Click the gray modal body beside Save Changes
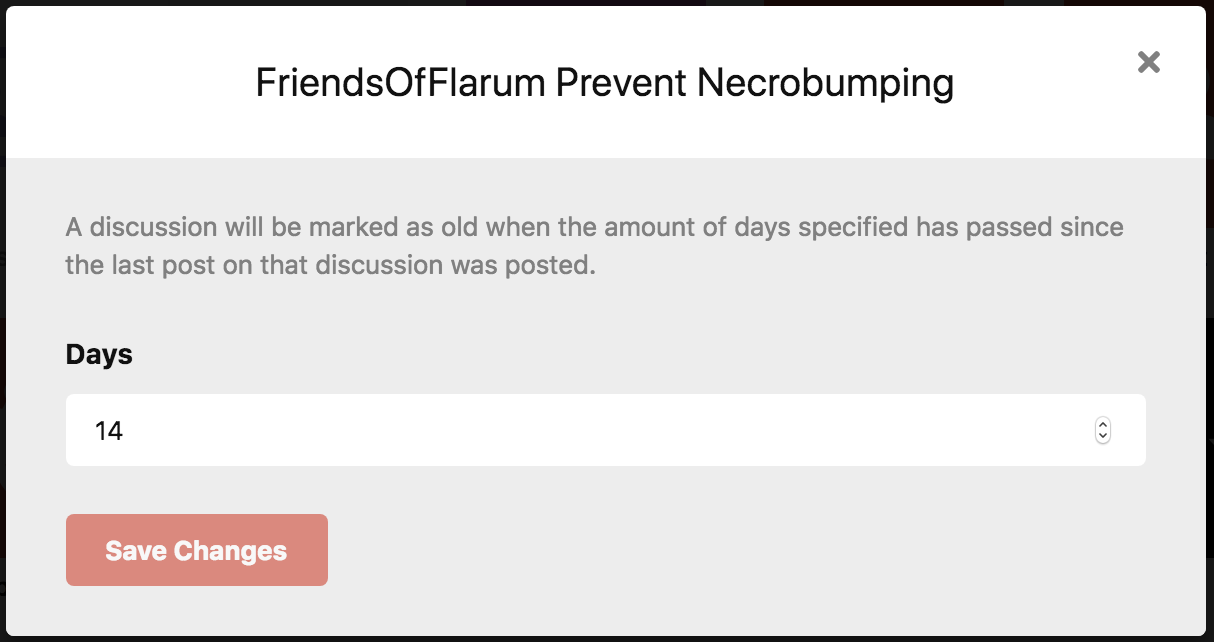The width and height of the screenshot is (1214, 642). pos(700,550)
